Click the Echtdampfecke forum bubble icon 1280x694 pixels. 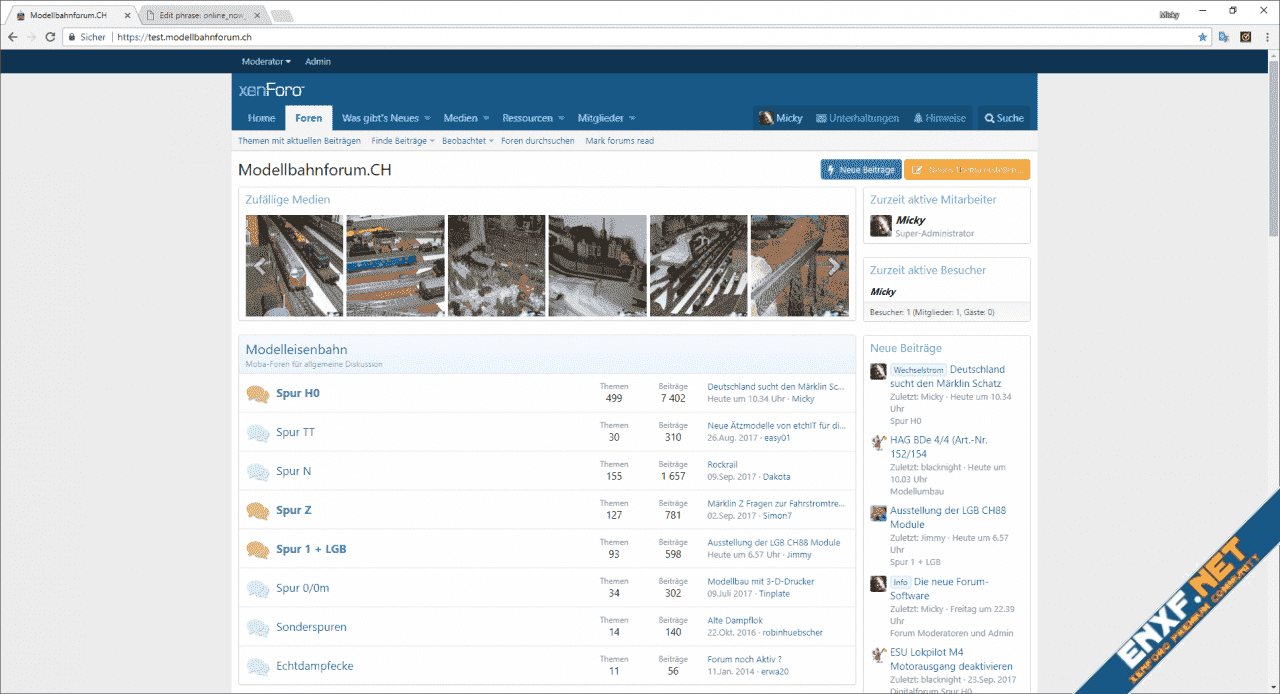(258, 667)
